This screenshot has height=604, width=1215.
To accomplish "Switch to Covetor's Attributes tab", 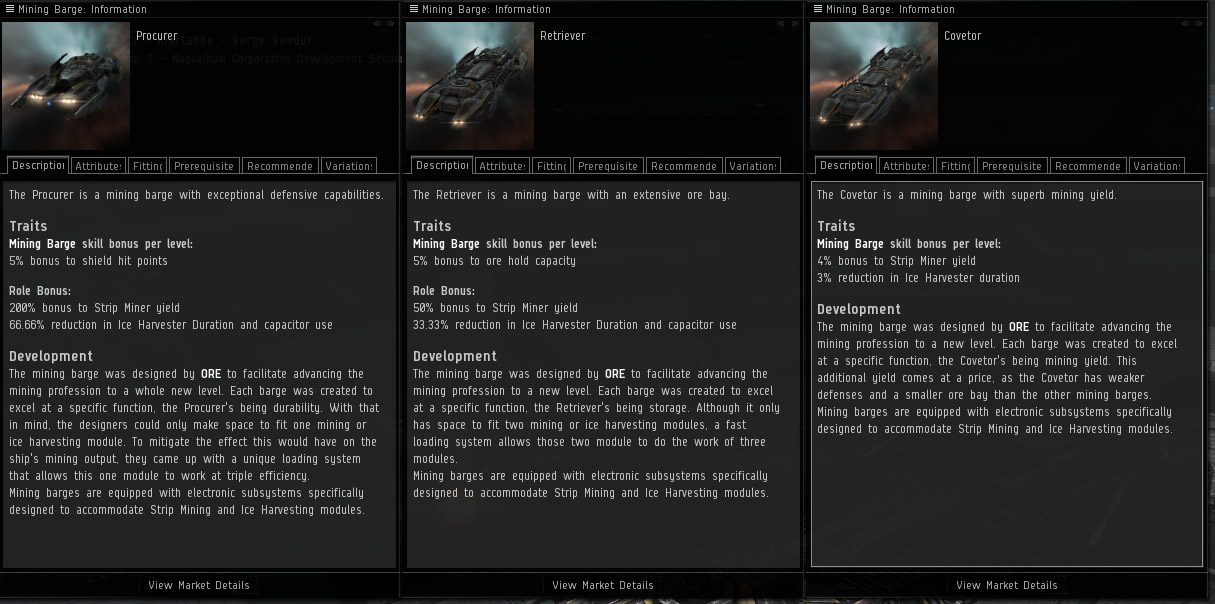I will tap(906, 166).
